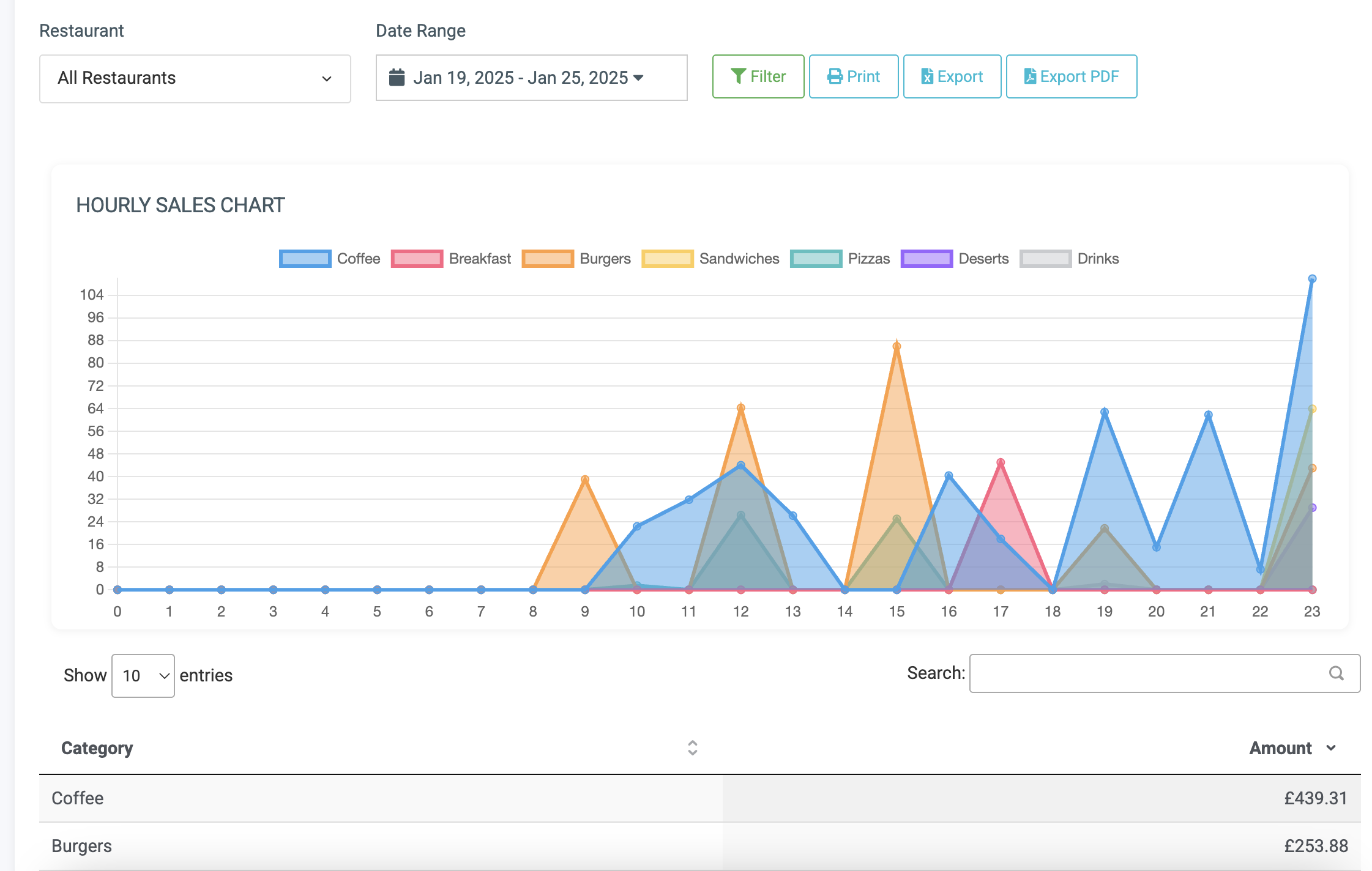
Task: Toggle Deserts series in chart legend
Action: coord(954,259)
